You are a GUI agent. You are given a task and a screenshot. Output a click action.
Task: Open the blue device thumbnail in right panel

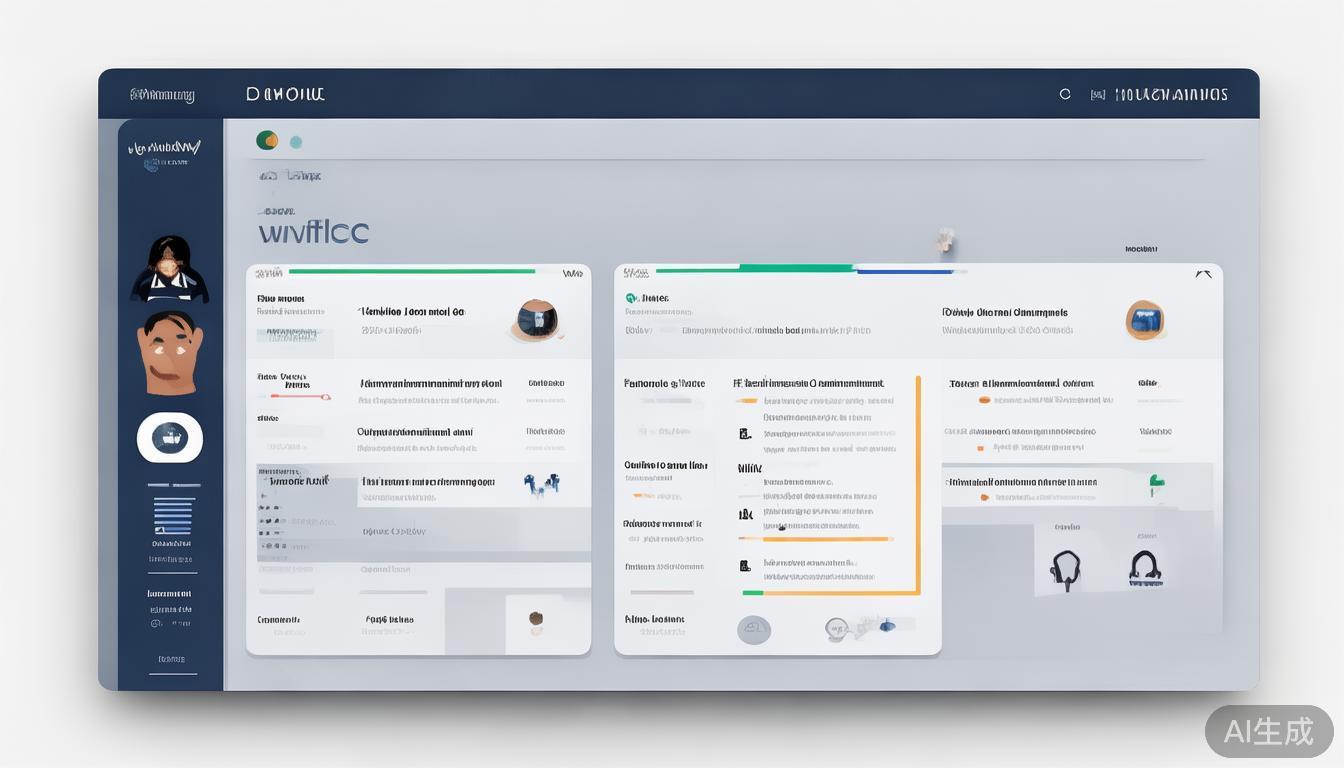pyautogui.click(x=1144, y=319)
